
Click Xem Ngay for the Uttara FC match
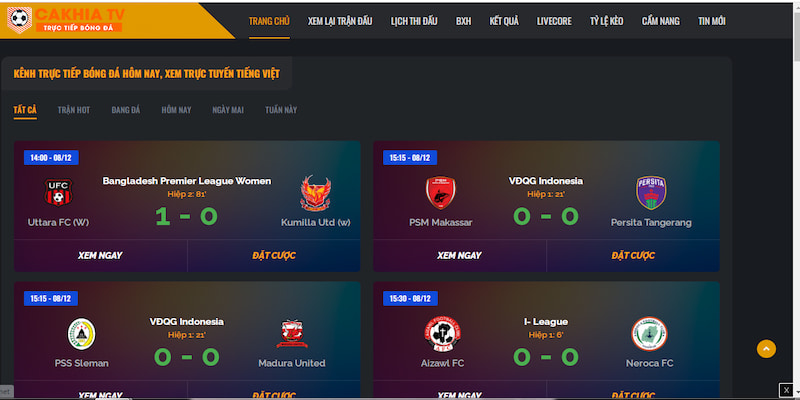pyautogui.click(x=100, y=256)
